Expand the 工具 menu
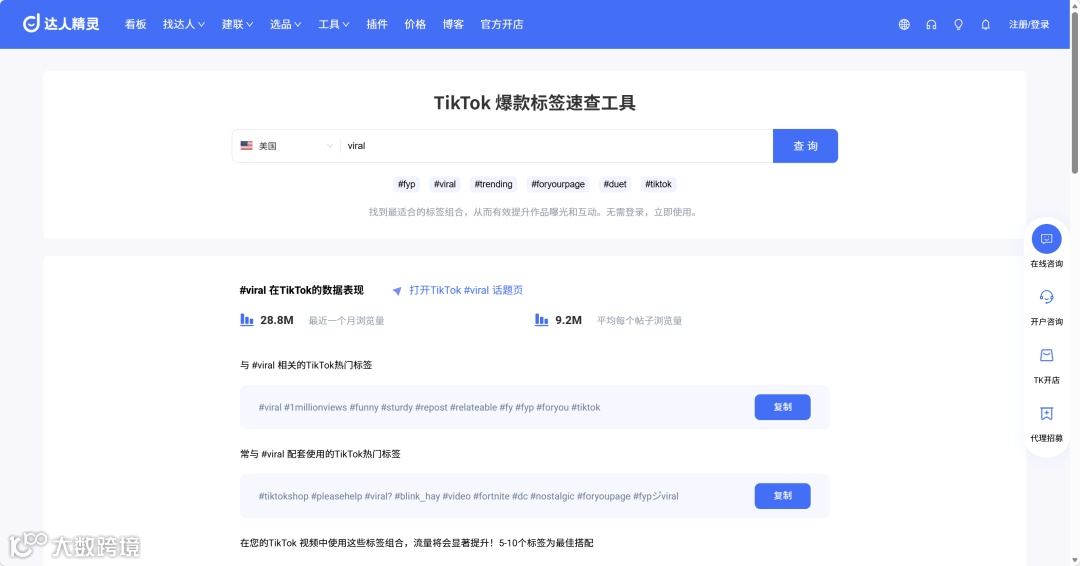The width and height of the screenshot is (1080, 566). tap(334, 24)
